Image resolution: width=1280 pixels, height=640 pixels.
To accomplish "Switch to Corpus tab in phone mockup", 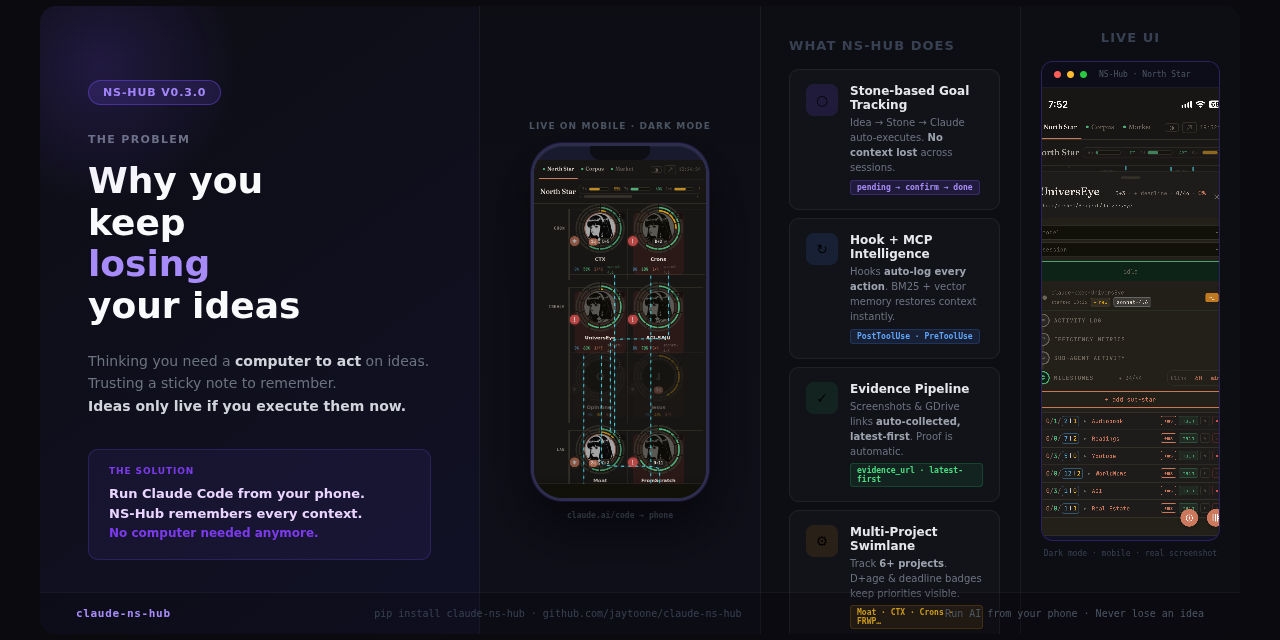I will (x=592, y=169).
